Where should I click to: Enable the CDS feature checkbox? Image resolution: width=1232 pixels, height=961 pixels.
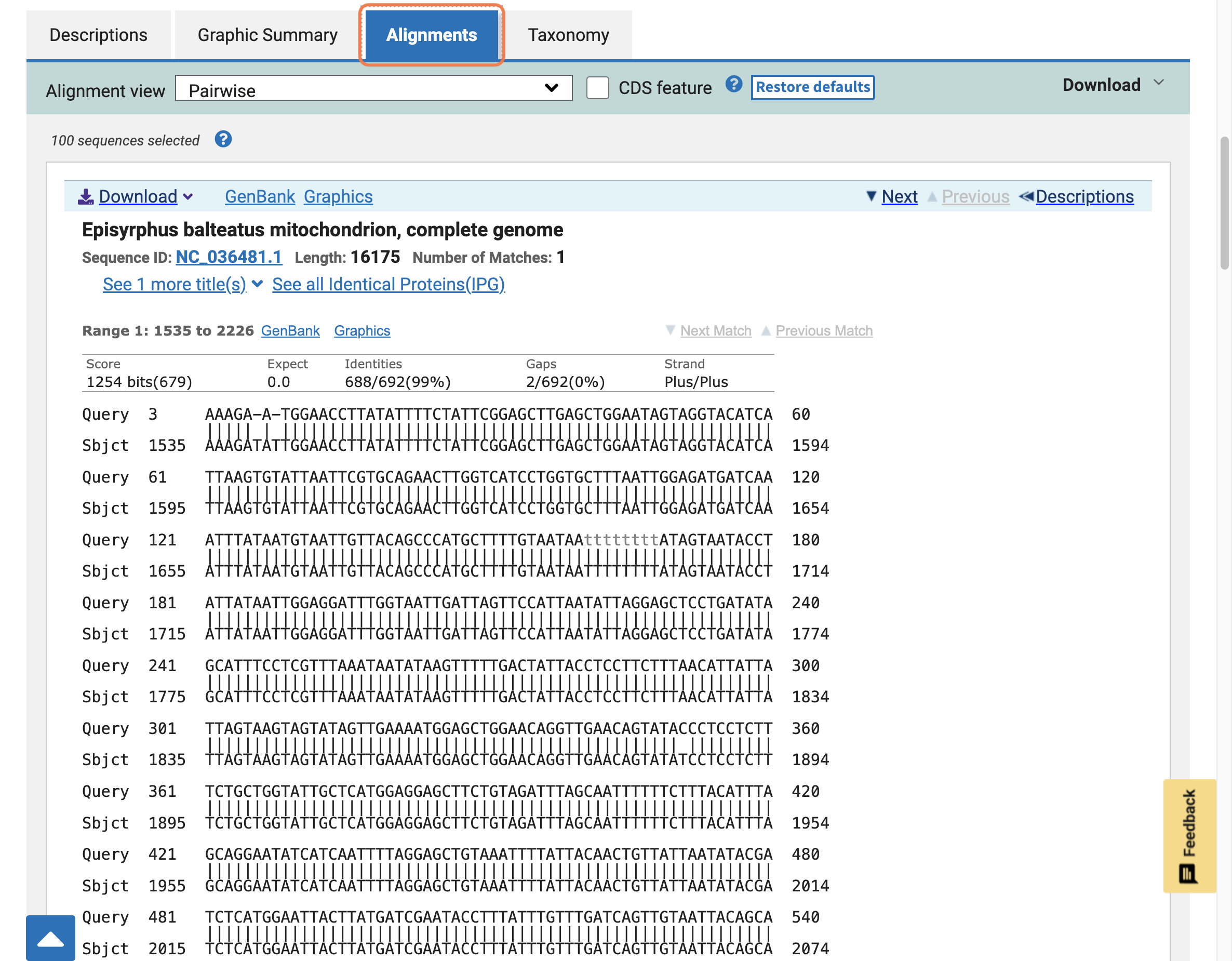[x=597, y=88]
